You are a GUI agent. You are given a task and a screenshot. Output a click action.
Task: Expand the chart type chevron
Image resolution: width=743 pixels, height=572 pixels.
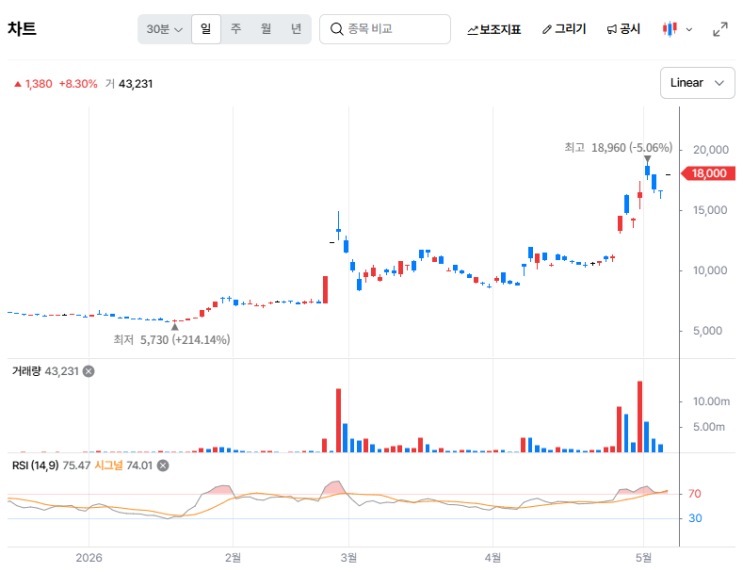click(x=689, y=29)
